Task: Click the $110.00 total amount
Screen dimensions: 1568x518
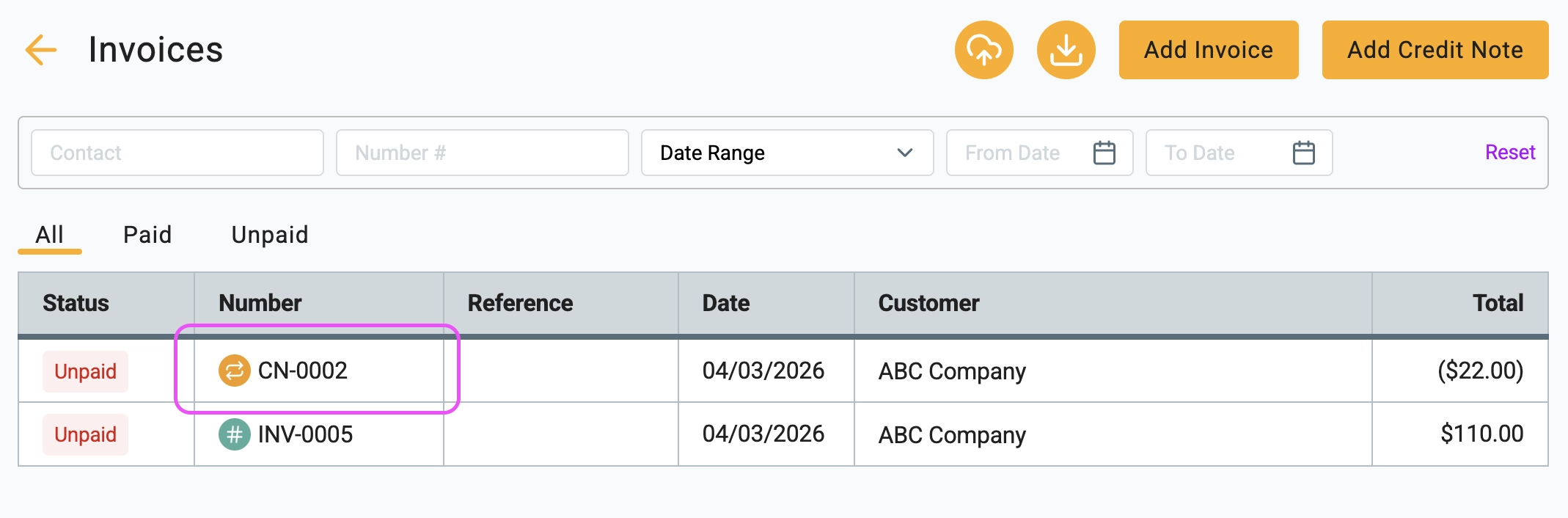Action: pyautogui.click(x=1482, y=434)
